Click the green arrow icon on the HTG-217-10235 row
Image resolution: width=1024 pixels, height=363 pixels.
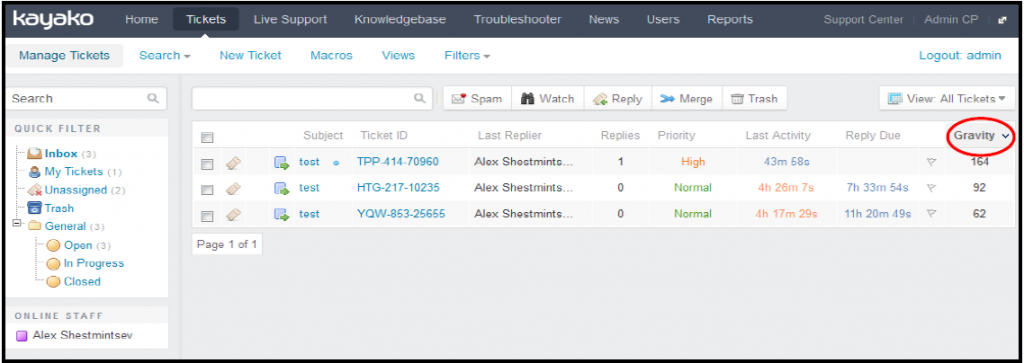(x=281, y=189)
